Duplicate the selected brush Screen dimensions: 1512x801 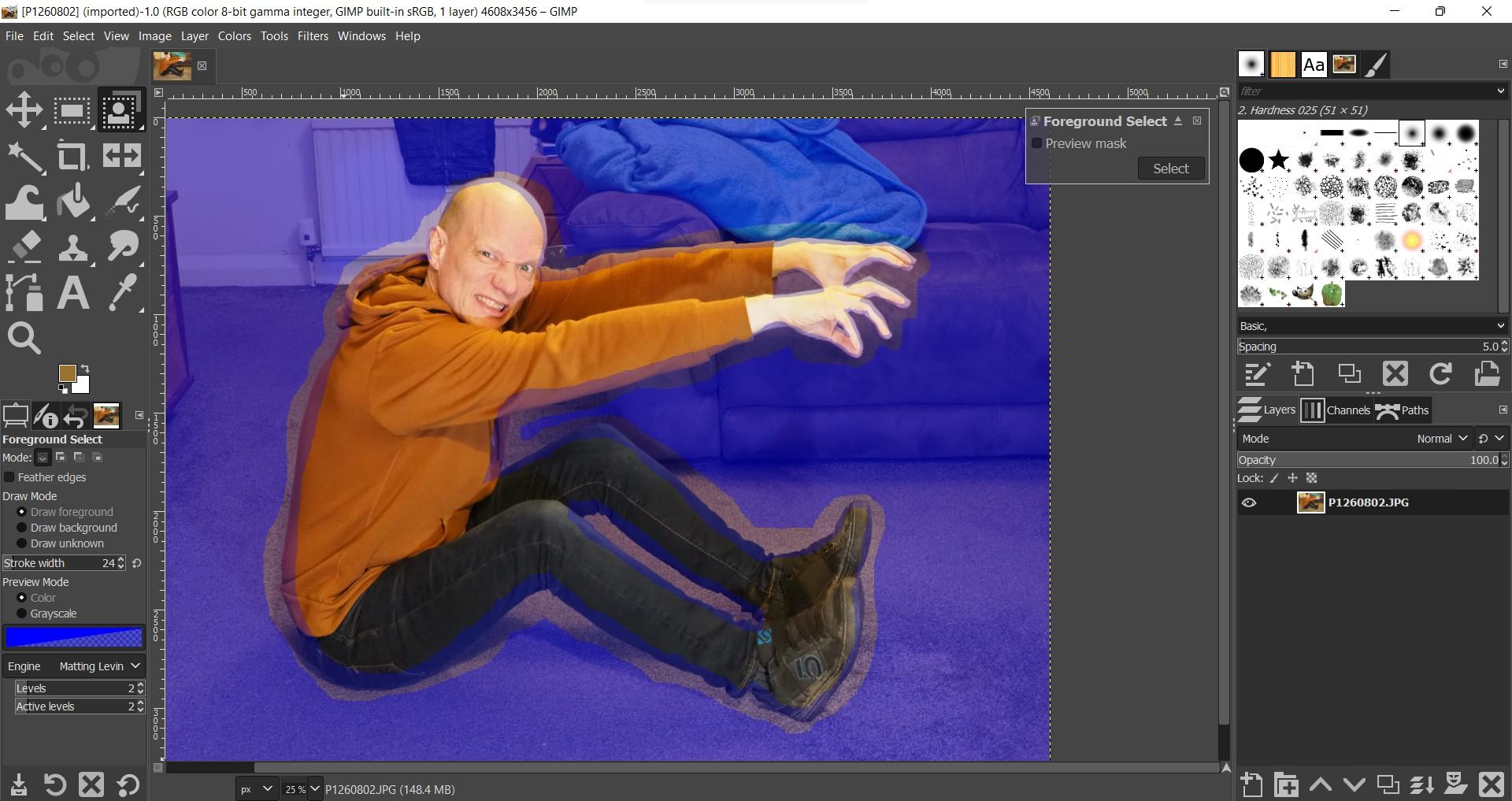coord(1349,373)
